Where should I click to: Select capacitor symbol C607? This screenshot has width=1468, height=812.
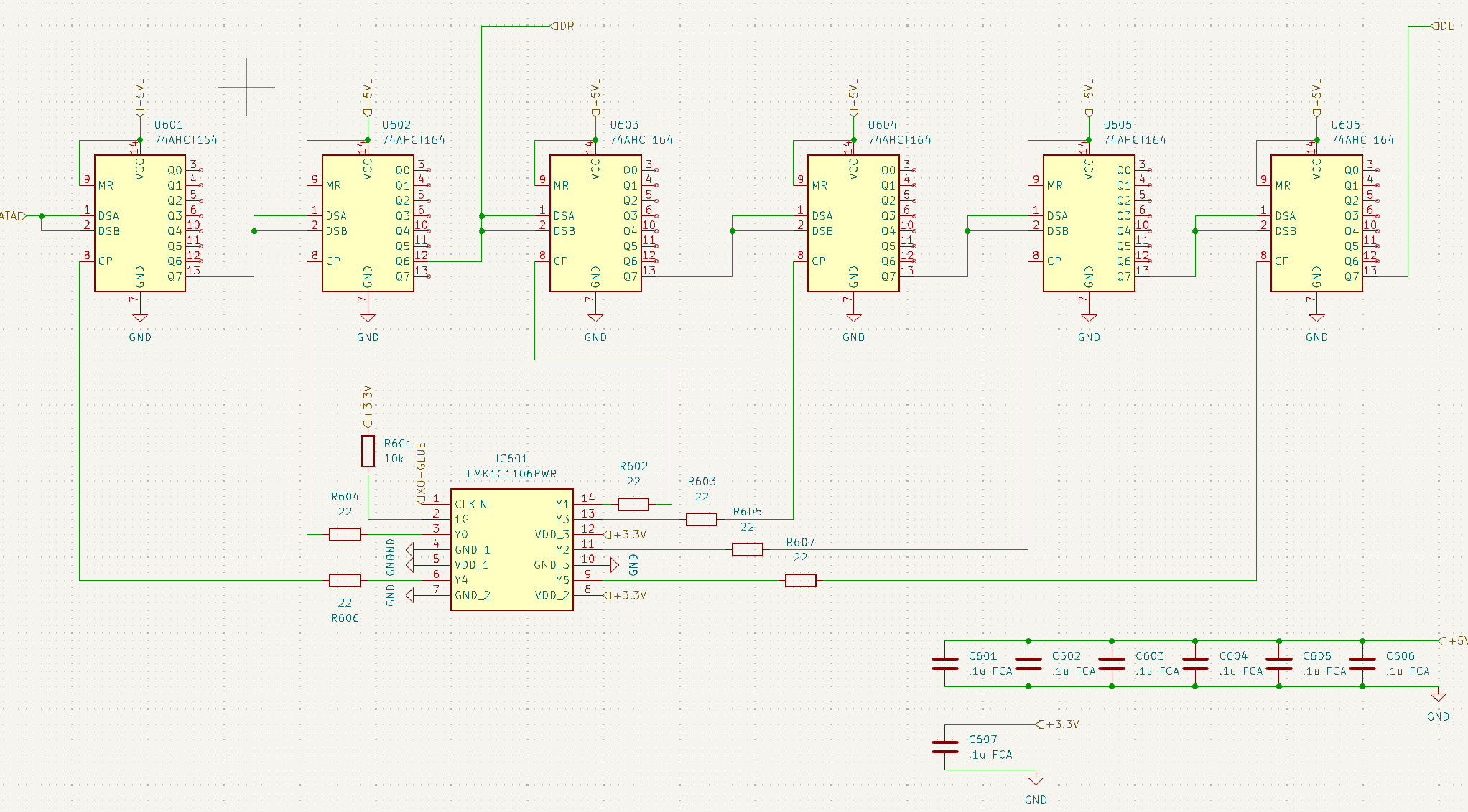point(945,747)
